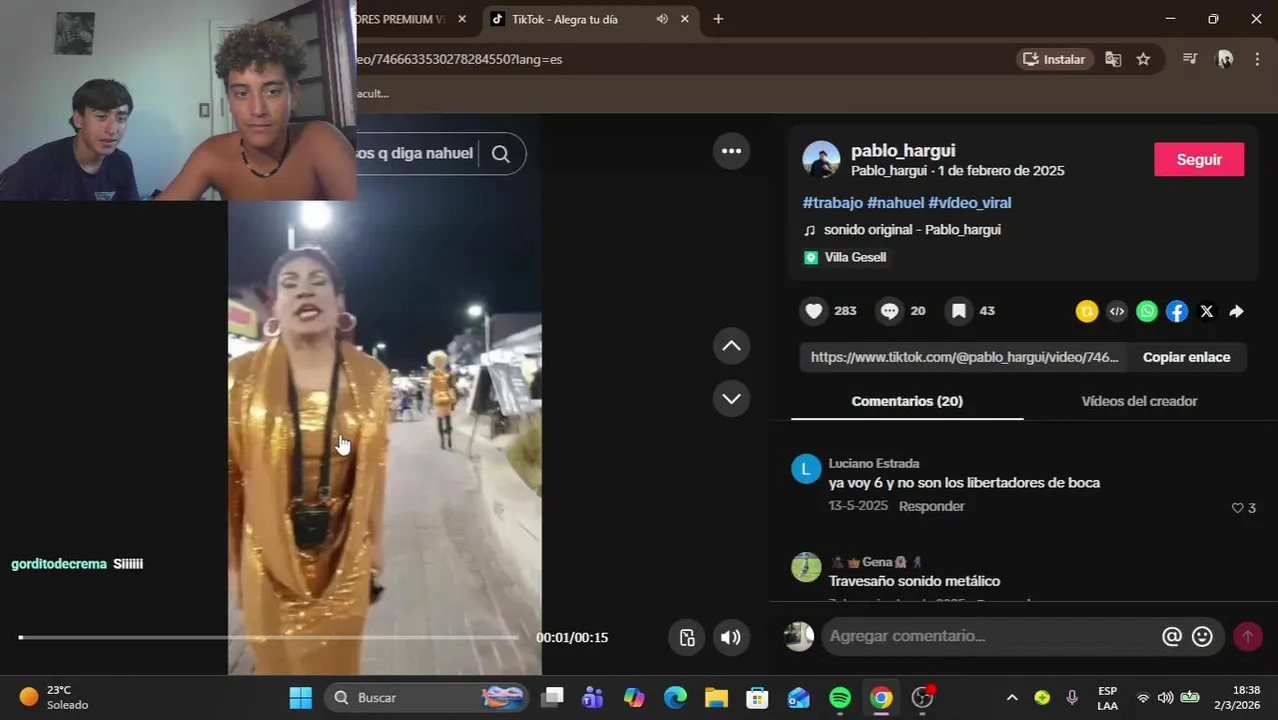Open comments via speech bubble icon
The height and width of the screenshot is (720, 1278).
tap(889, 311)
